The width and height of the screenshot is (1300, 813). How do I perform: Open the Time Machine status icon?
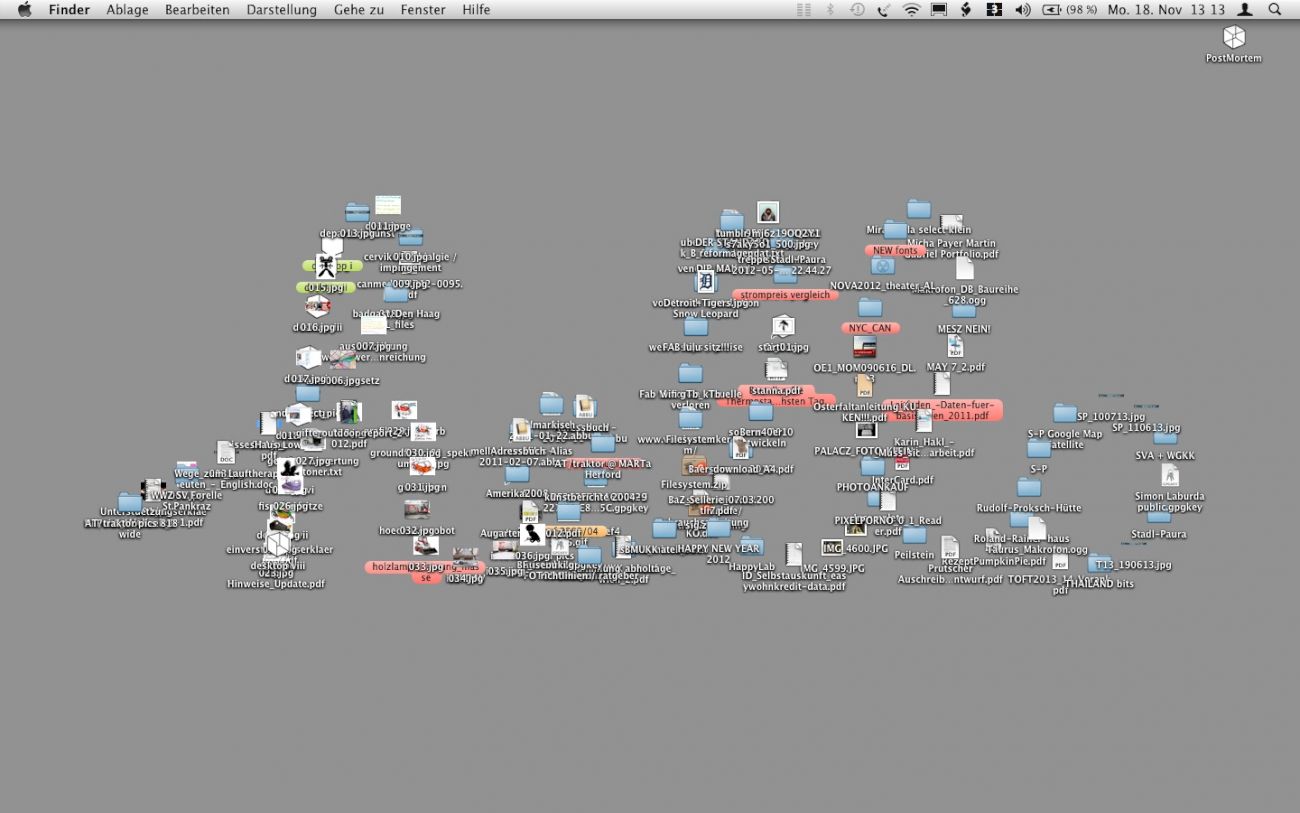(x=857, y=10)
